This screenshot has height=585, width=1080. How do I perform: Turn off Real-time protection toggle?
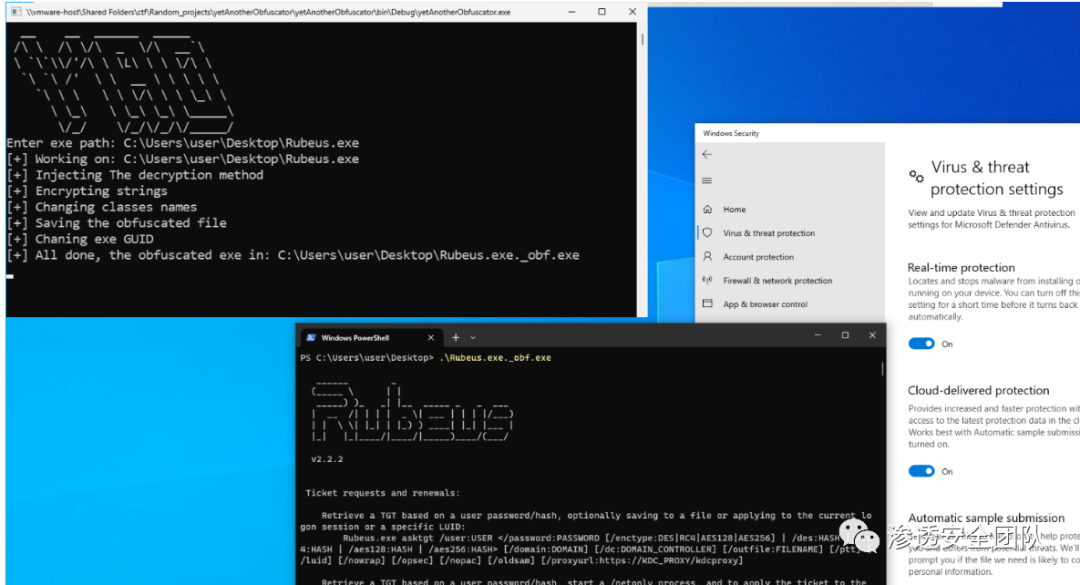[921, 344]
